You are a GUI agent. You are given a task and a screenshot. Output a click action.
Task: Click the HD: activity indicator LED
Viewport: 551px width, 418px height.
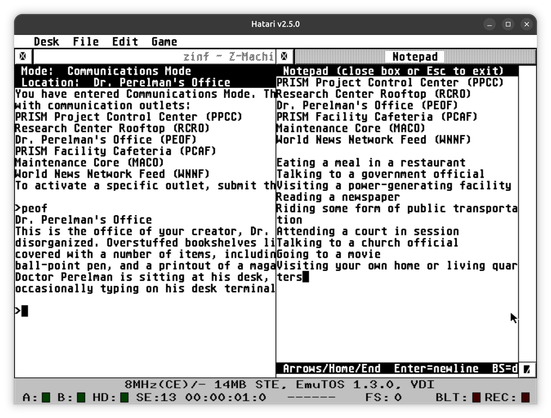click(x=124, y=398)
